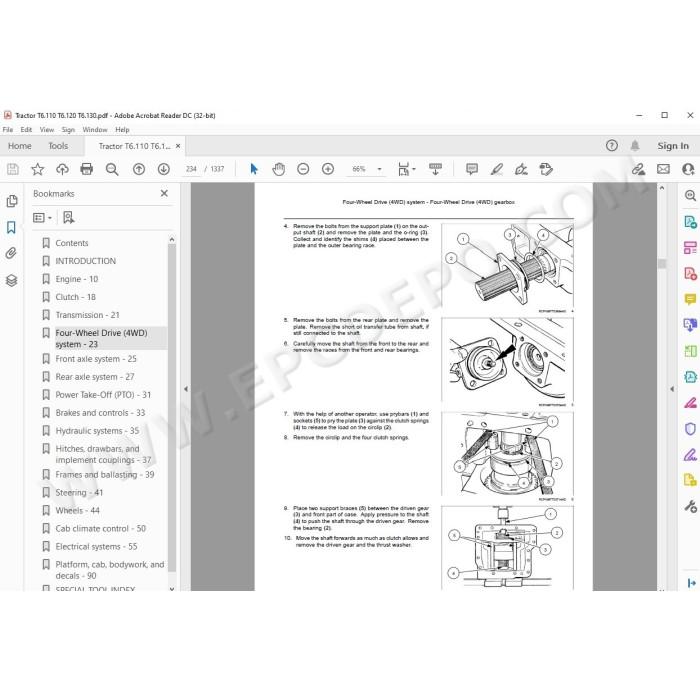Viewport: 700px width, 700px height.
Task: Open the Layers panel icon
Action: pyautogui.click(x=11, y=280)
